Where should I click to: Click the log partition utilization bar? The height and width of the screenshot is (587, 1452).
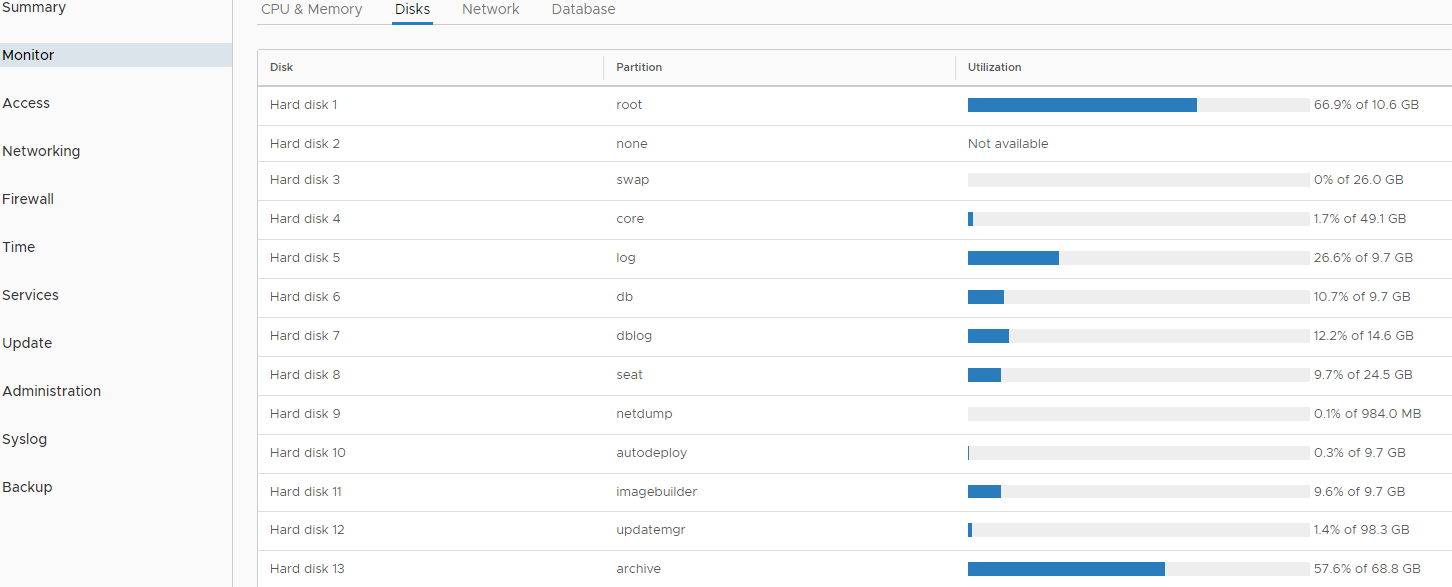point(1138,258)
